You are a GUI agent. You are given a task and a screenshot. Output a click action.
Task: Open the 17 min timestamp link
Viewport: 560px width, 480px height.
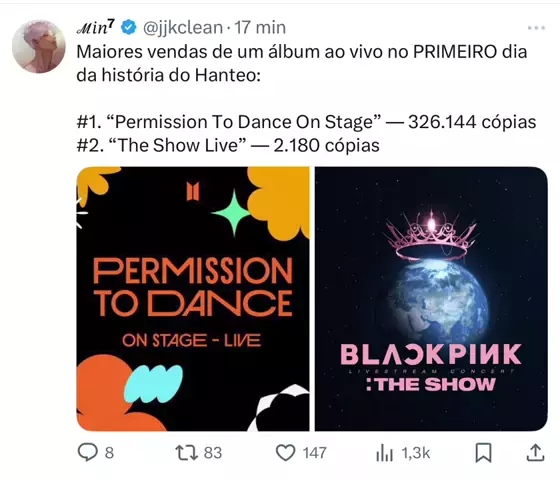(x=260, y=28)
